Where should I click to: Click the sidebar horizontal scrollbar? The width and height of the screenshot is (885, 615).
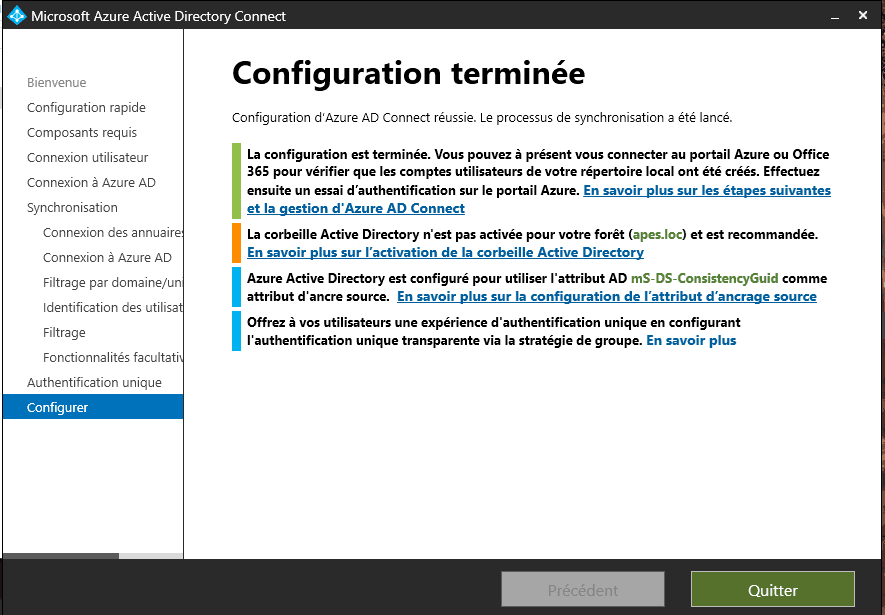click(60, 556)
